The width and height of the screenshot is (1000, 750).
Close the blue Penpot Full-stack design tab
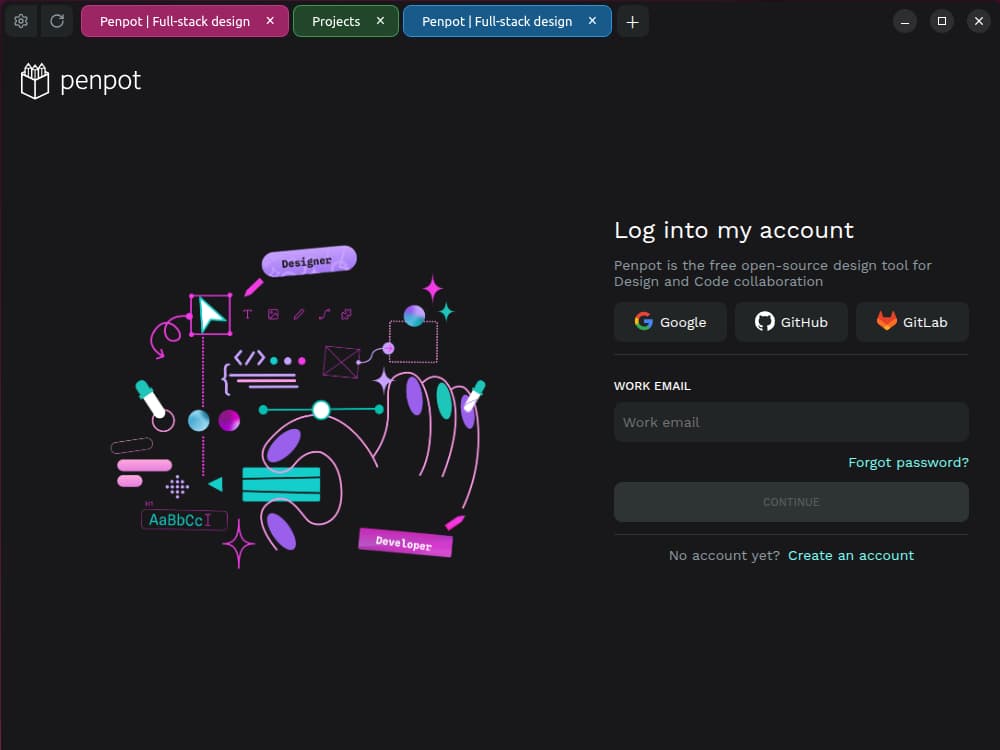592,21
